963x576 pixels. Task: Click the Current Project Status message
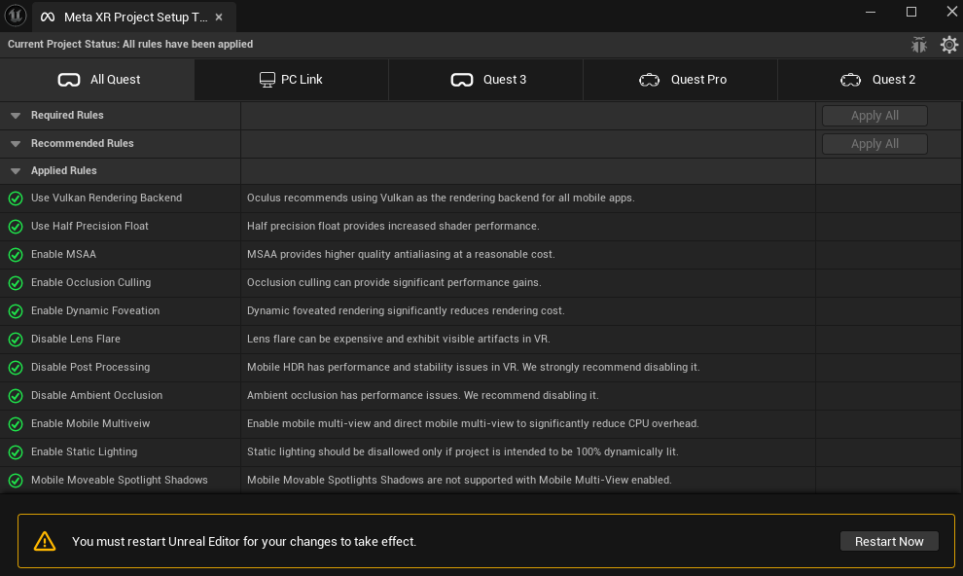click(x=130, y=44)
